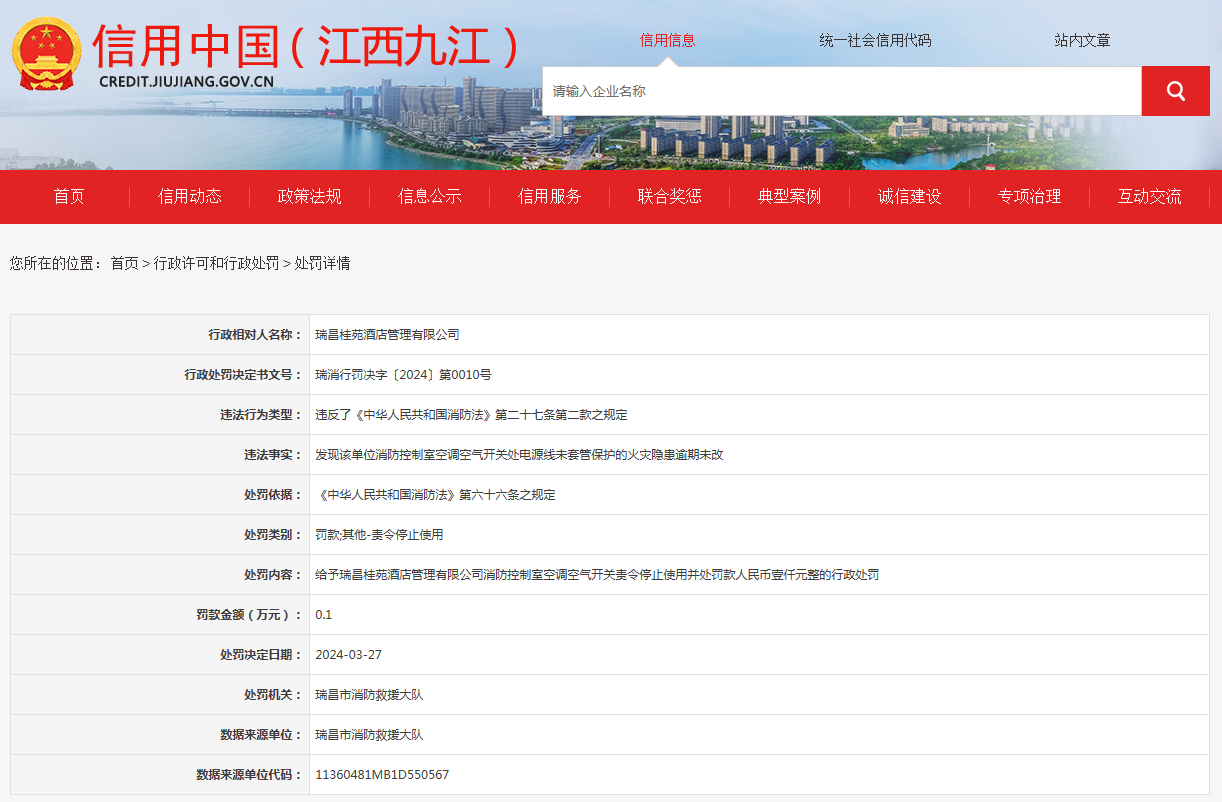Click the 行政许可和行政处罚 breadcrumb link
Image resolution: width=1222 pixels, height=802 pixels.
pyautogui.click(x=216, y=263)
